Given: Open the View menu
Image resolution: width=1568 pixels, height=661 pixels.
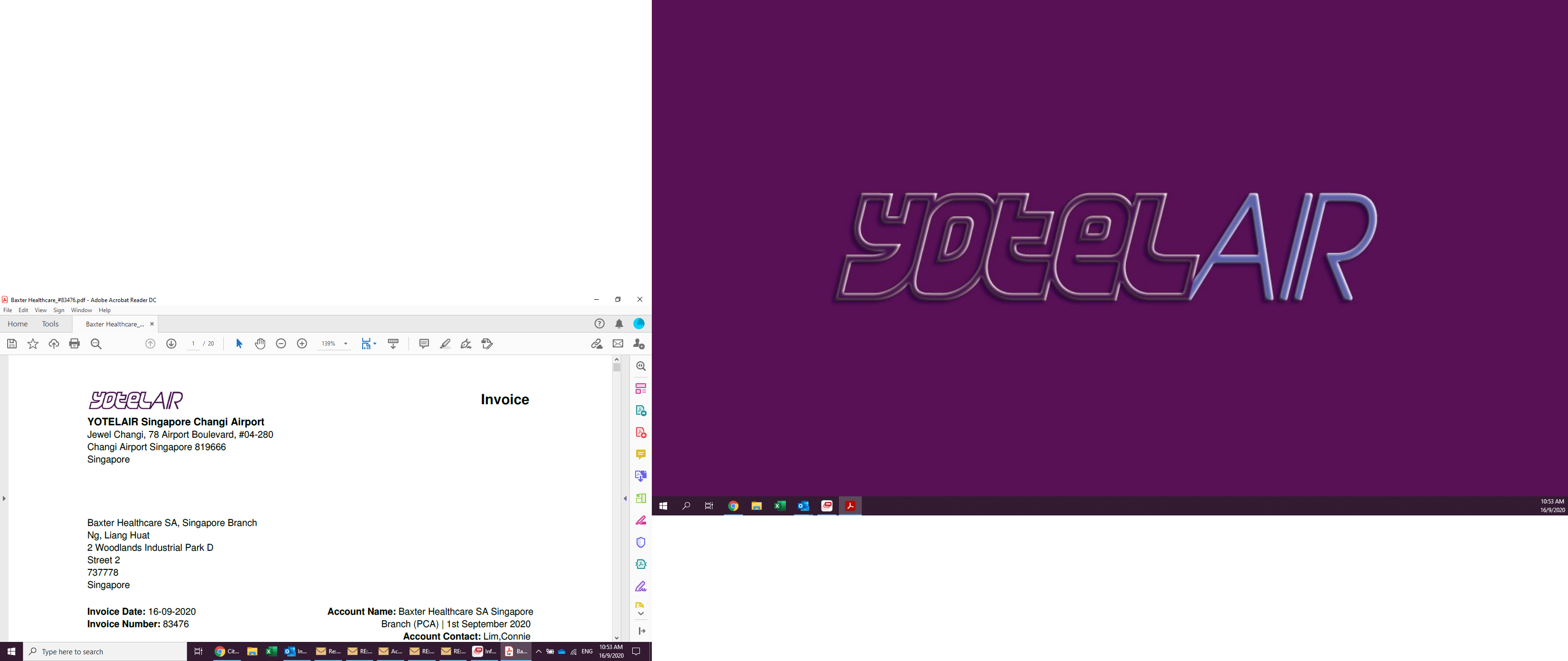Looking at the screenshot, I should (40, 310).
